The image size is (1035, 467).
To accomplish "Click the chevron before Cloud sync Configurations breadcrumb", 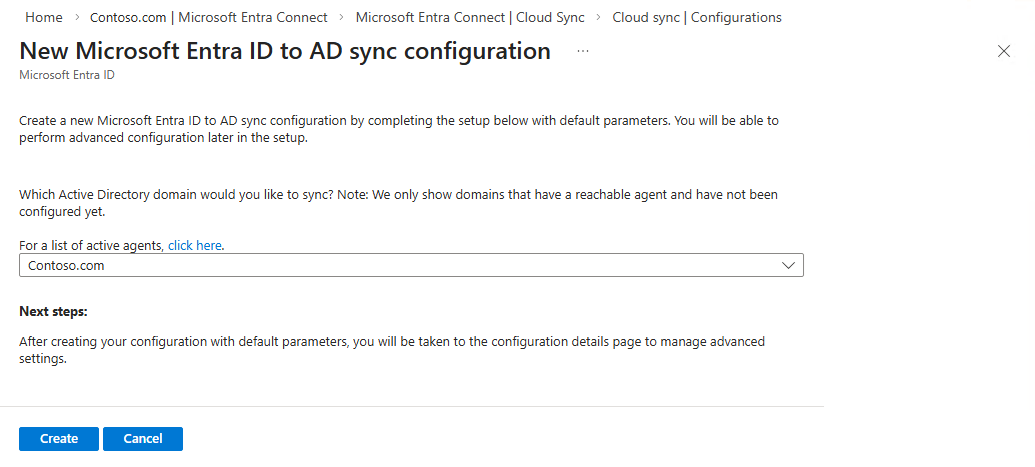I will 598,18.
